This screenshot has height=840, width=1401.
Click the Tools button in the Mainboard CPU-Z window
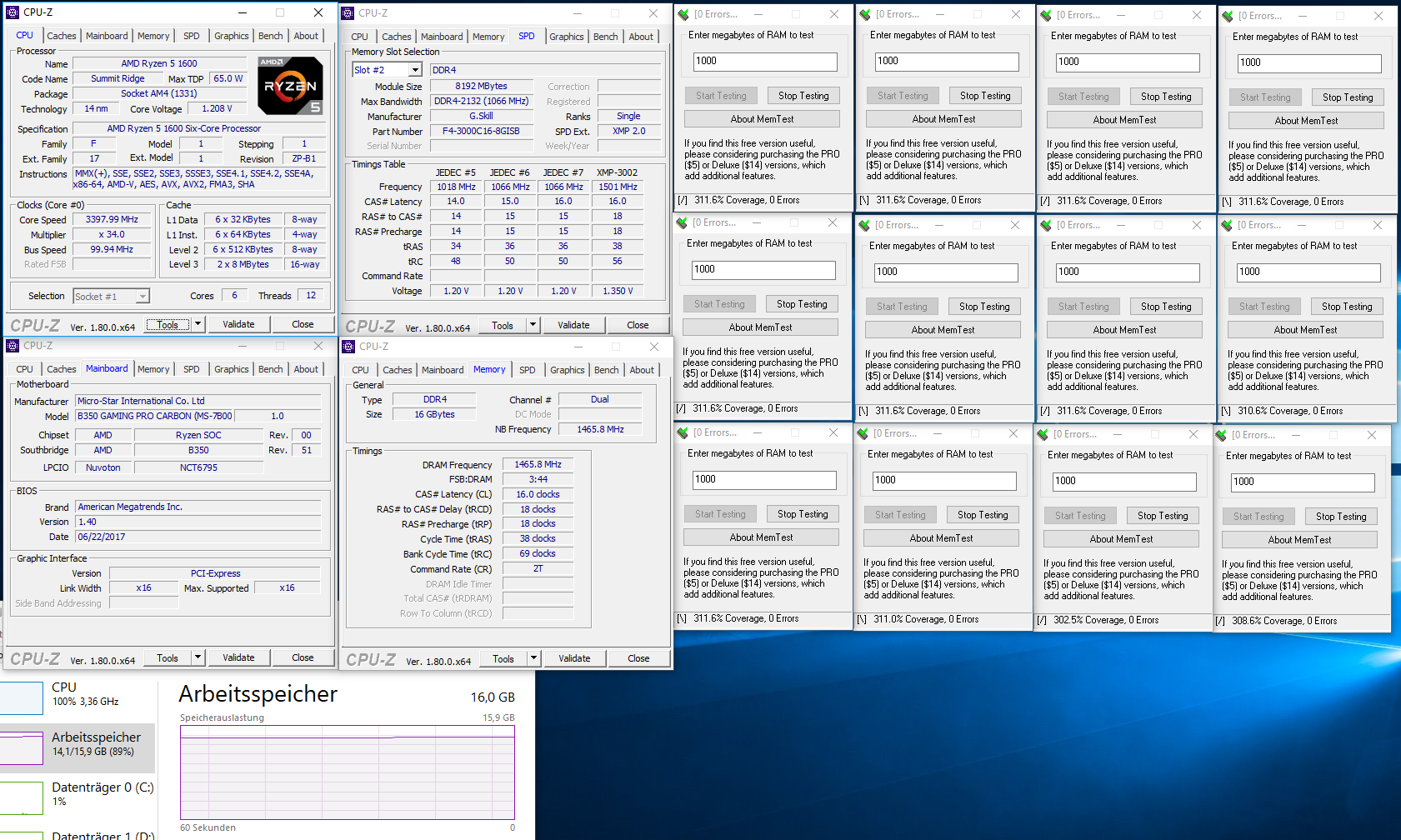[168, 657]
